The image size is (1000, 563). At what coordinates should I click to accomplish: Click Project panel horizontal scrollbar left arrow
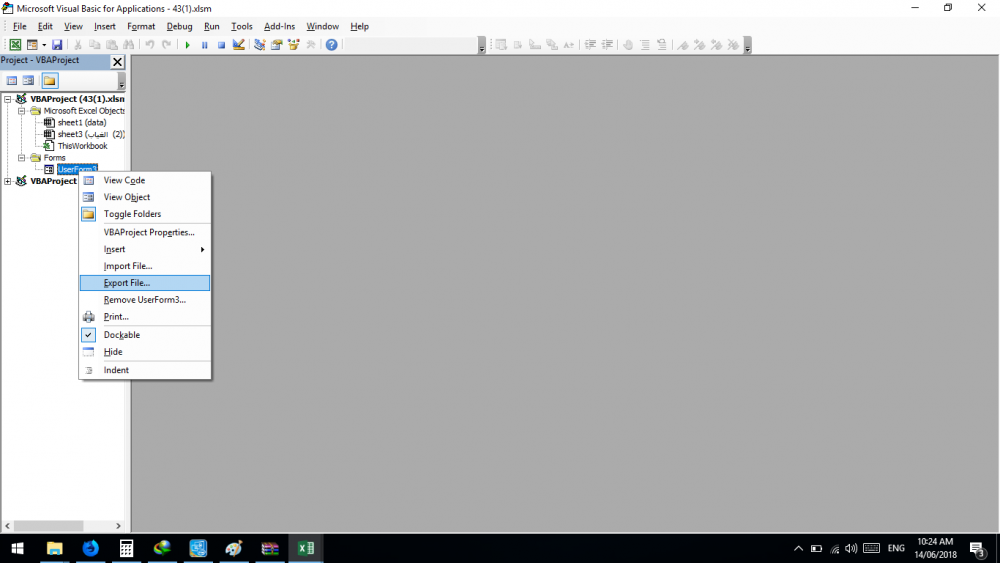[x=8, y=526]
